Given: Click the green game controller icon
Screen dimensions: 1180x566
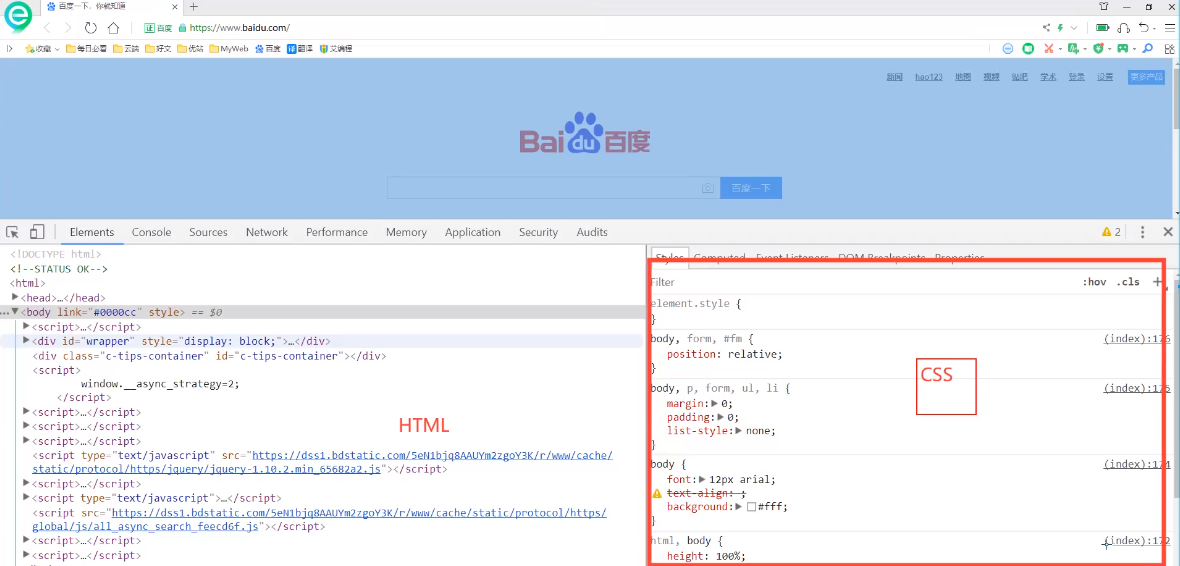Looking at the screenshot, I should pos(1123,48).
